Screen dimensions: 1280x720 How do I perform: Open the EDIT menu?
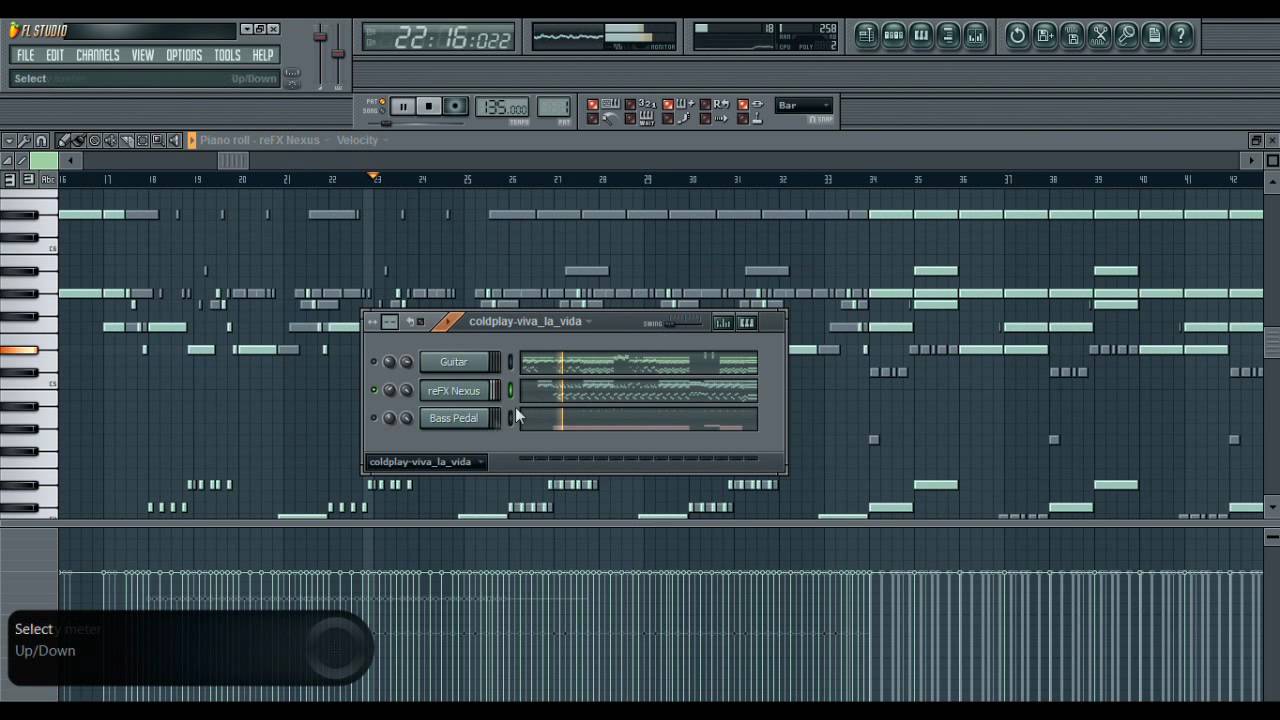[x=55, y=55]
